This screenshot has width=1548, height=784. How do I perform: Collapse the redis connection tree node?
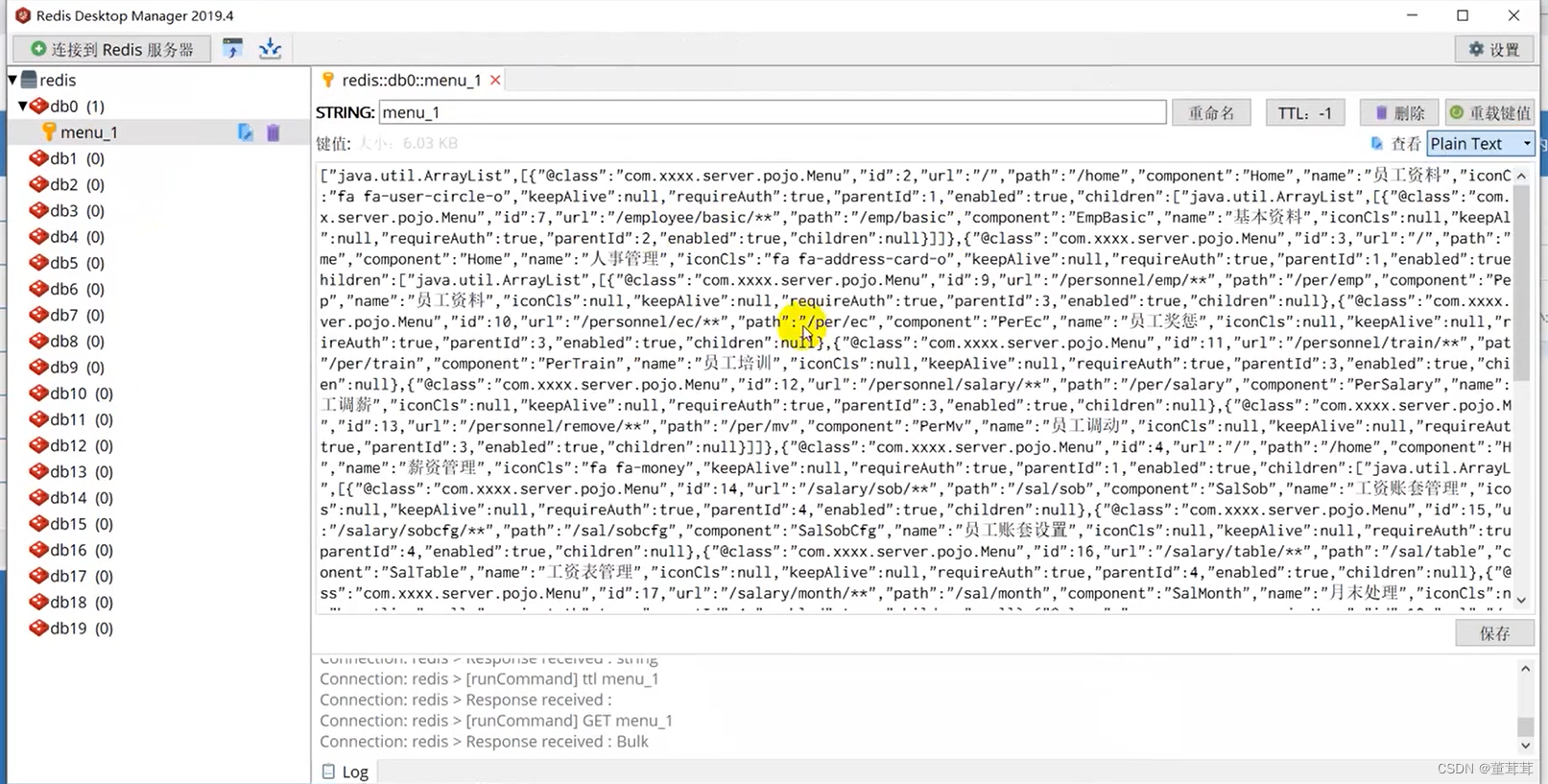pos(12,80)
